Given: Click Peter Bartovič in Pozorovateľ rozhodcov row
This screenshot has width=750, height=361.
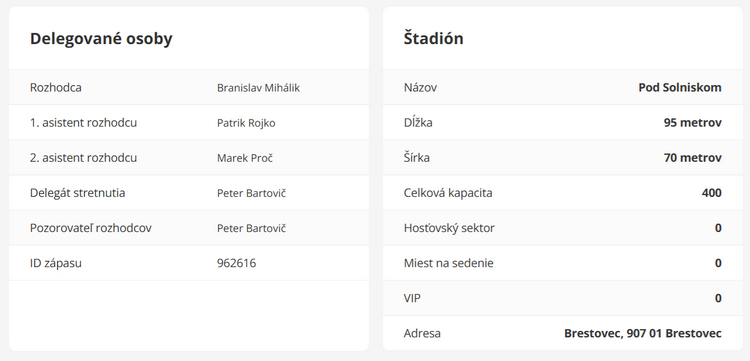Looking at the screenshot, I should point(252,228).
